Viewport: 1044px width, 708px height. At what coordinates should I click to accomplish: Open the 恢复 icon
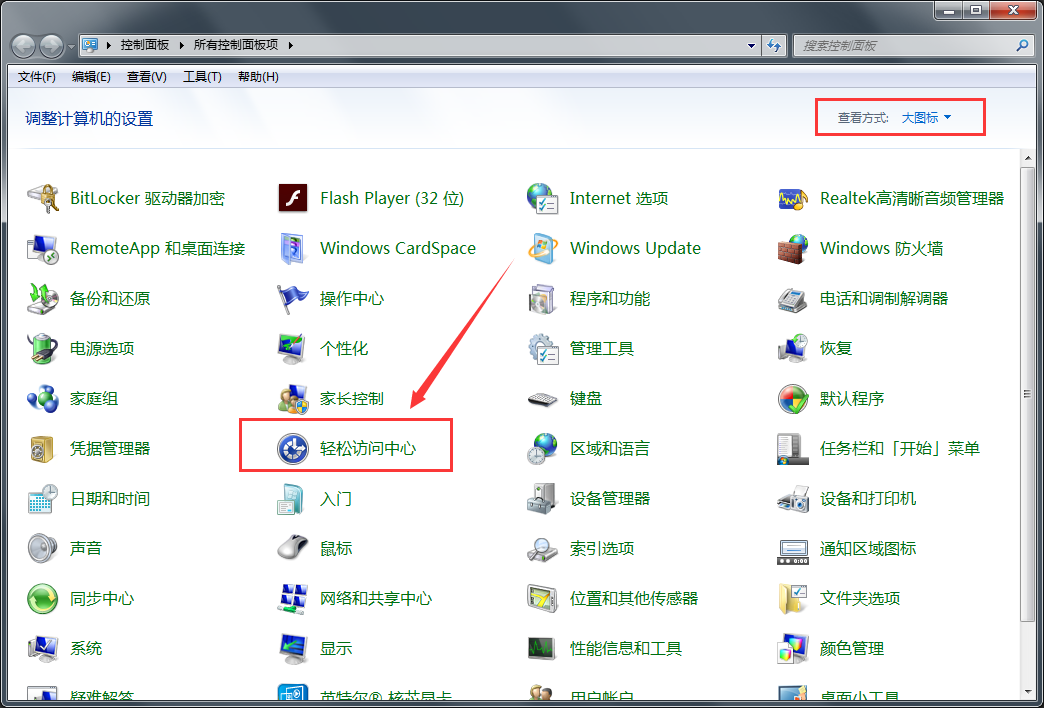pos(793,348)
